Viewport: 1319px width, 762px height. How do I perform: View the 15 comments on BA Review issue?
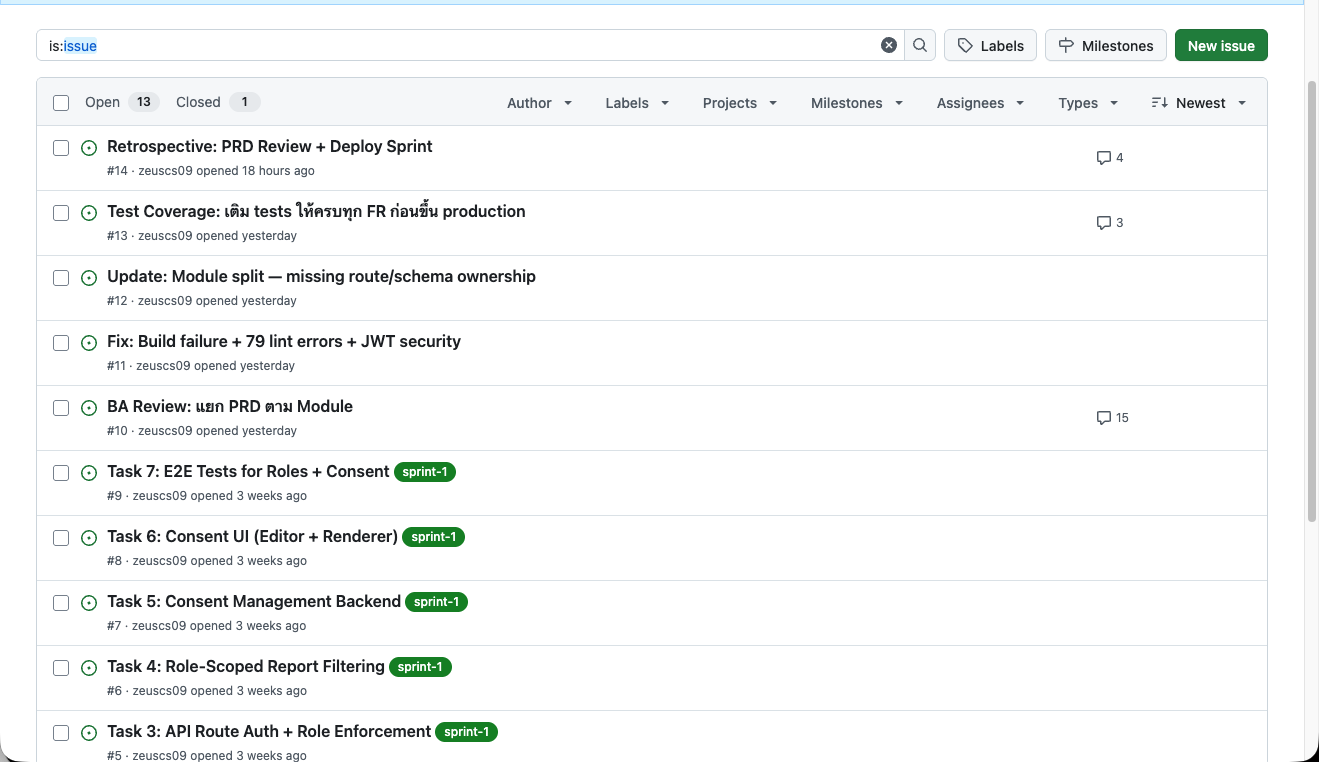[x=1112, y=417]
